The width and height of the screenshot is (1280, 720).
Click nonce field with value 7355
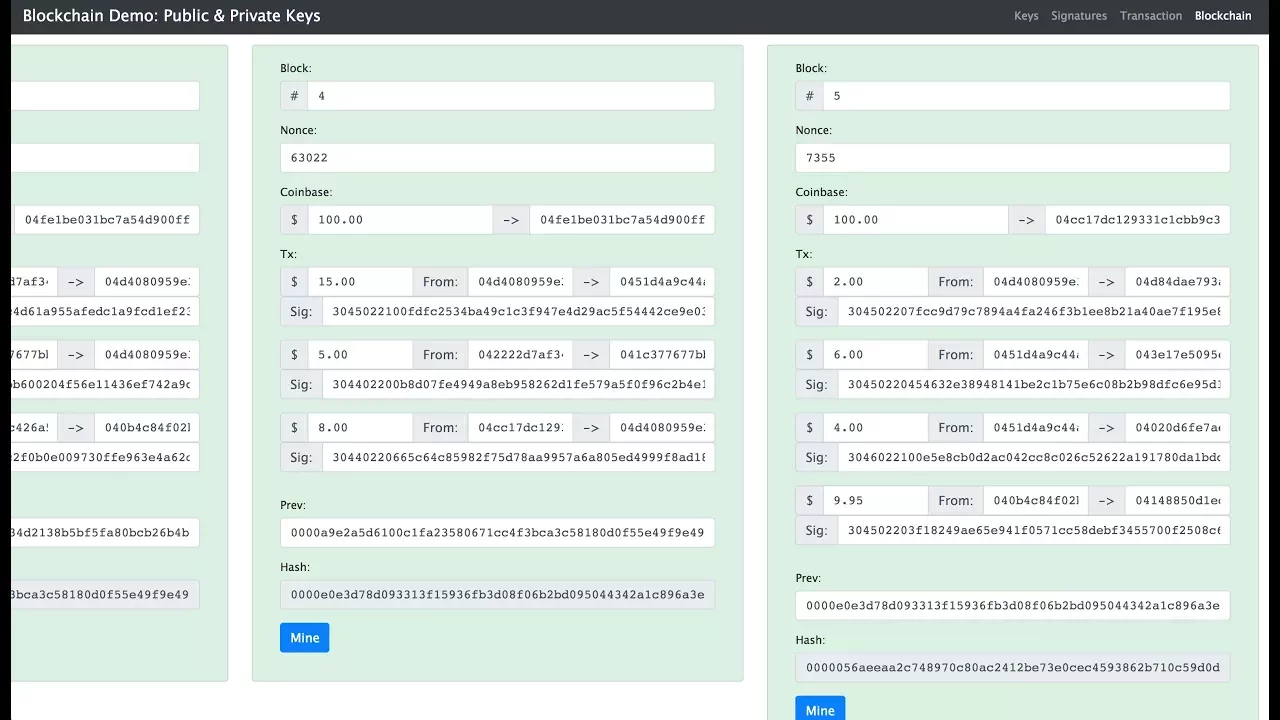[1012, 158]
